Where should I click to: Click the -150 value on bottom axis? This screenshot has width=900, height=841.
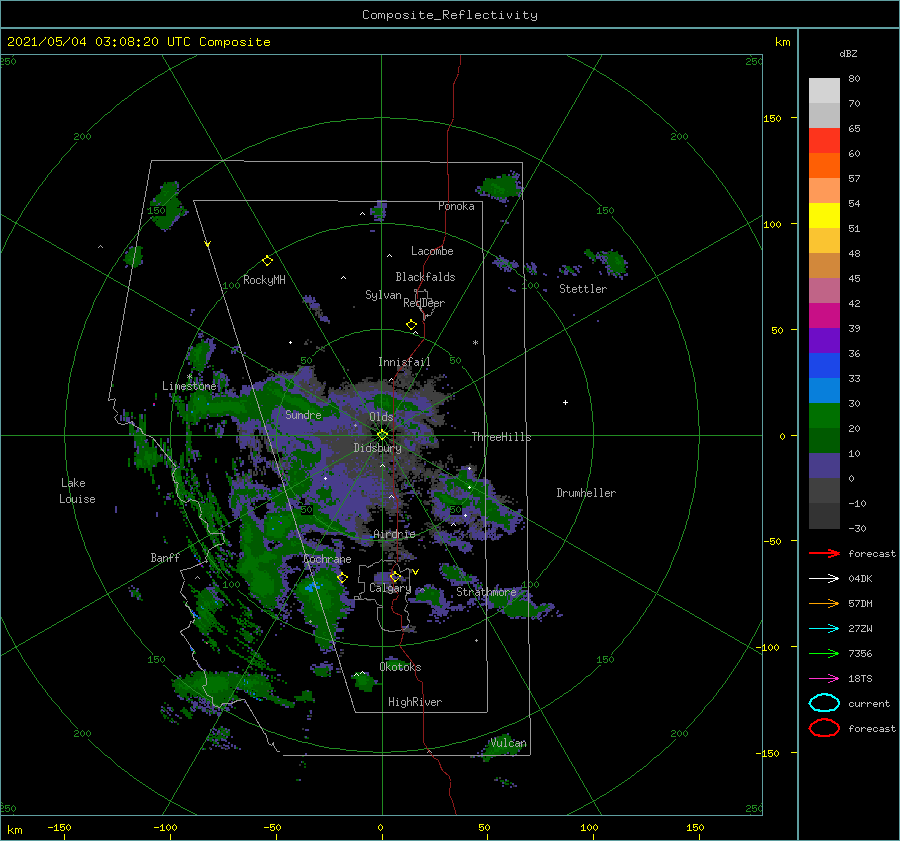tap(59, 827)
